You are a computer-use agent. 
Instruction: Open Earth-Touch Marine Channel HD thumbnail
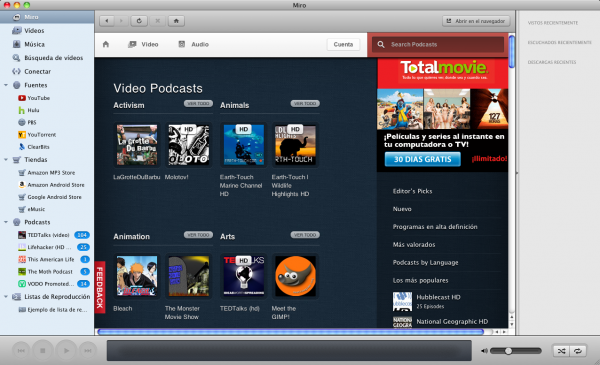click(244, 145)
